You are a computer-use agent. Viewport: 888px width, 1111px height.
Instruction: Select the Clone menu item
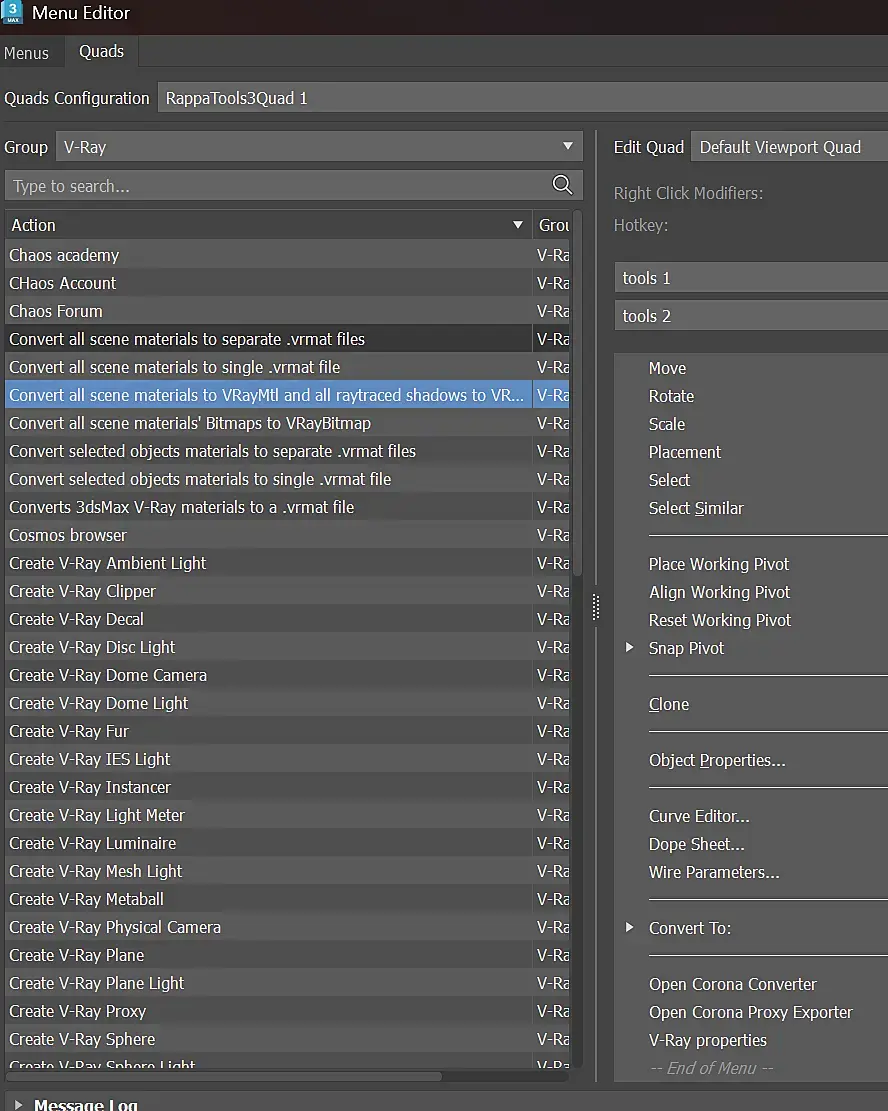tap(668, 704)
